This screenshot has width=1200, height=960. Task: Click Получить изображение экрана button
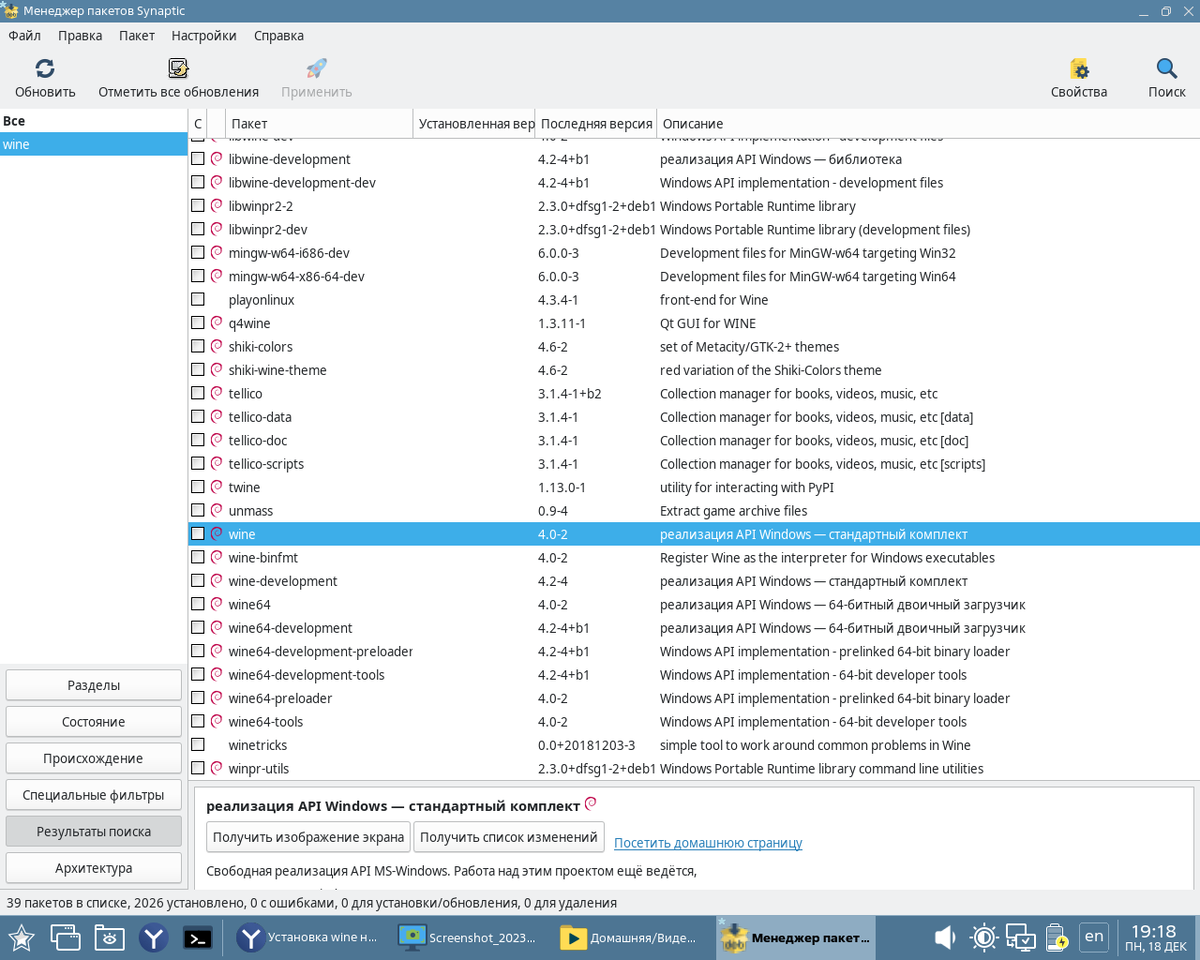[x=309, y=837]
